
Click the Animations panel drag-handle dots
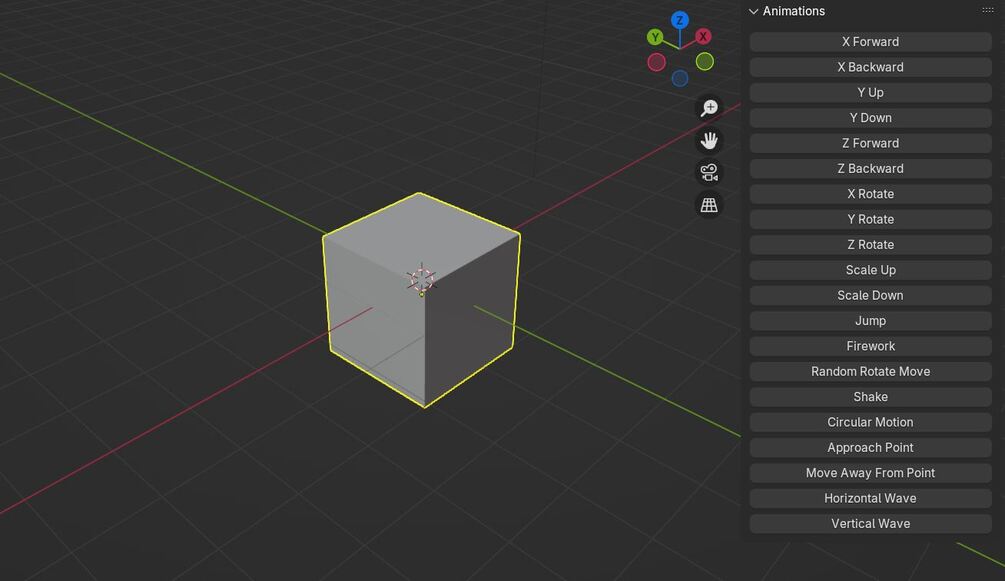(x=988, y=10)
